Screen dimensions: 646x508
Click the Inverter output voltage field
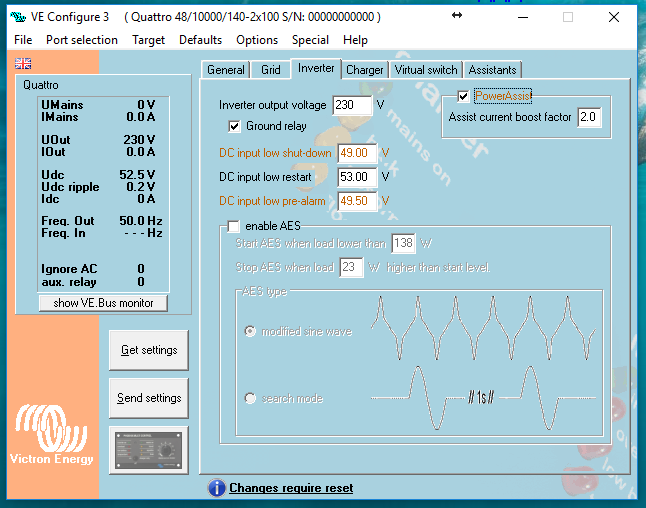[352, 105]
